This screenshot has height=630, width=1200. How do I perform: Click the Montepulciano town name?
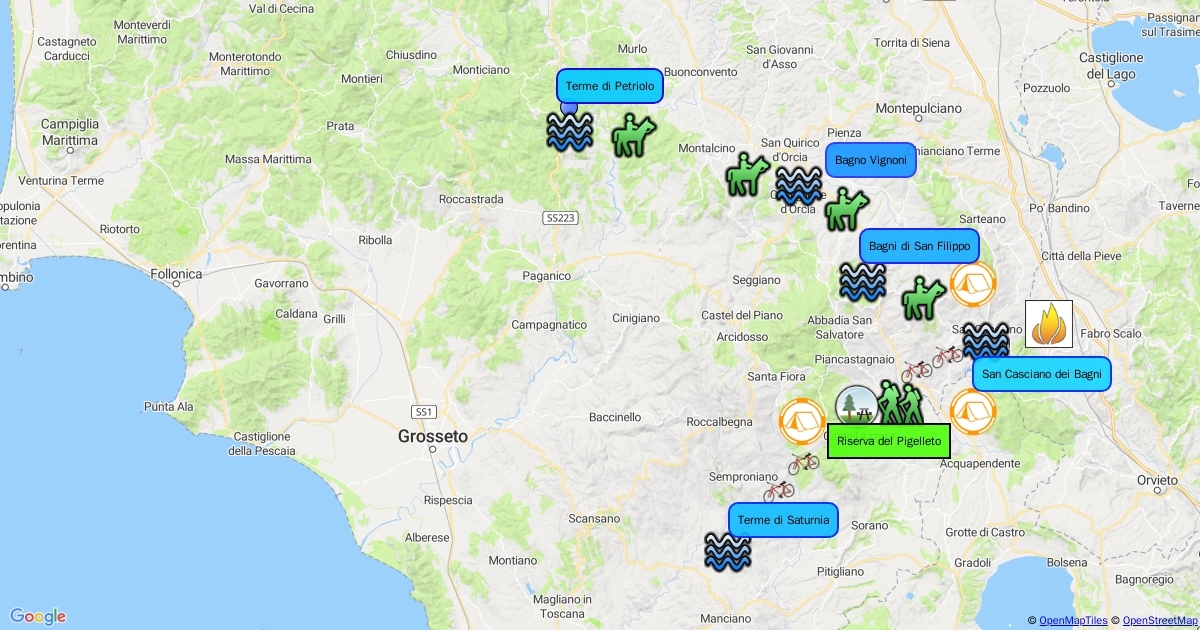pyautogui.click(x=918, y=108)
